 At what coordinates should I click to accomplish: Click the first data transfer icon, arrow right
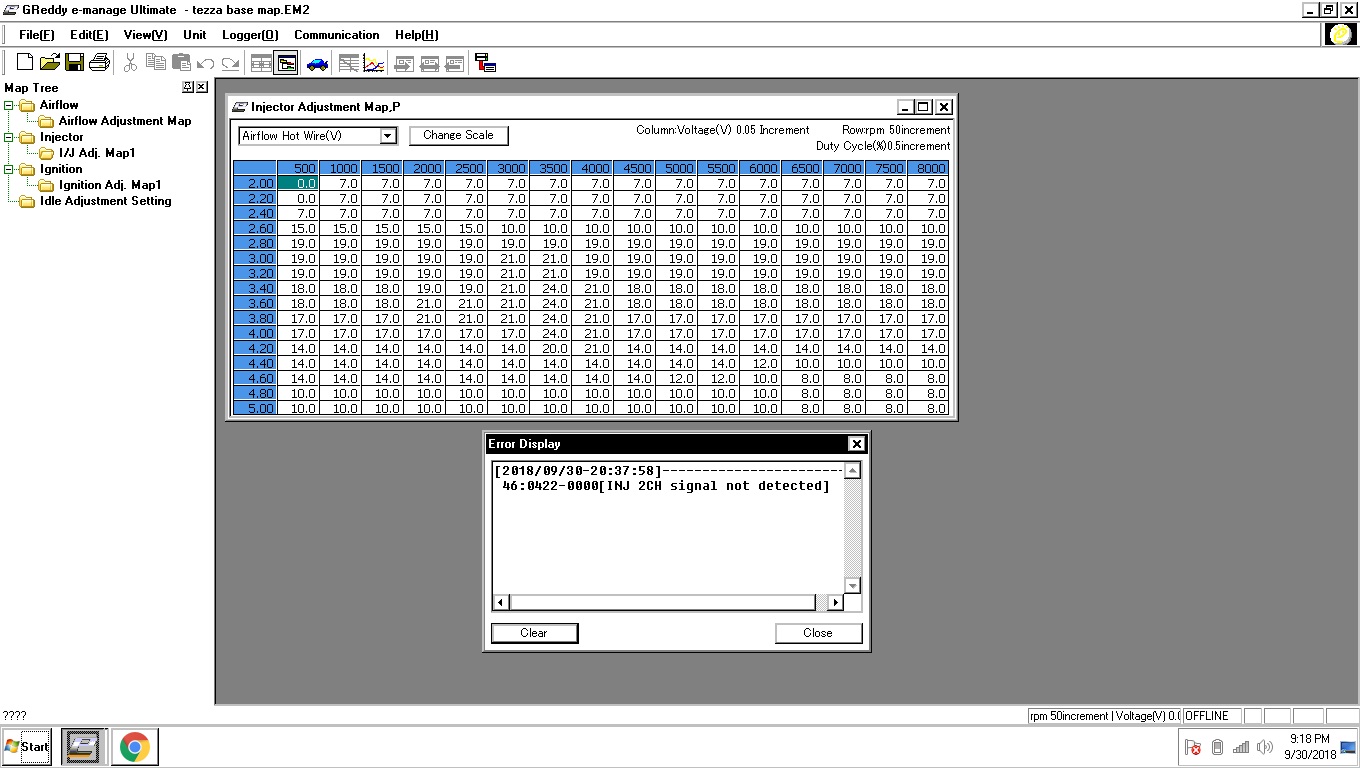pos(404,63)
